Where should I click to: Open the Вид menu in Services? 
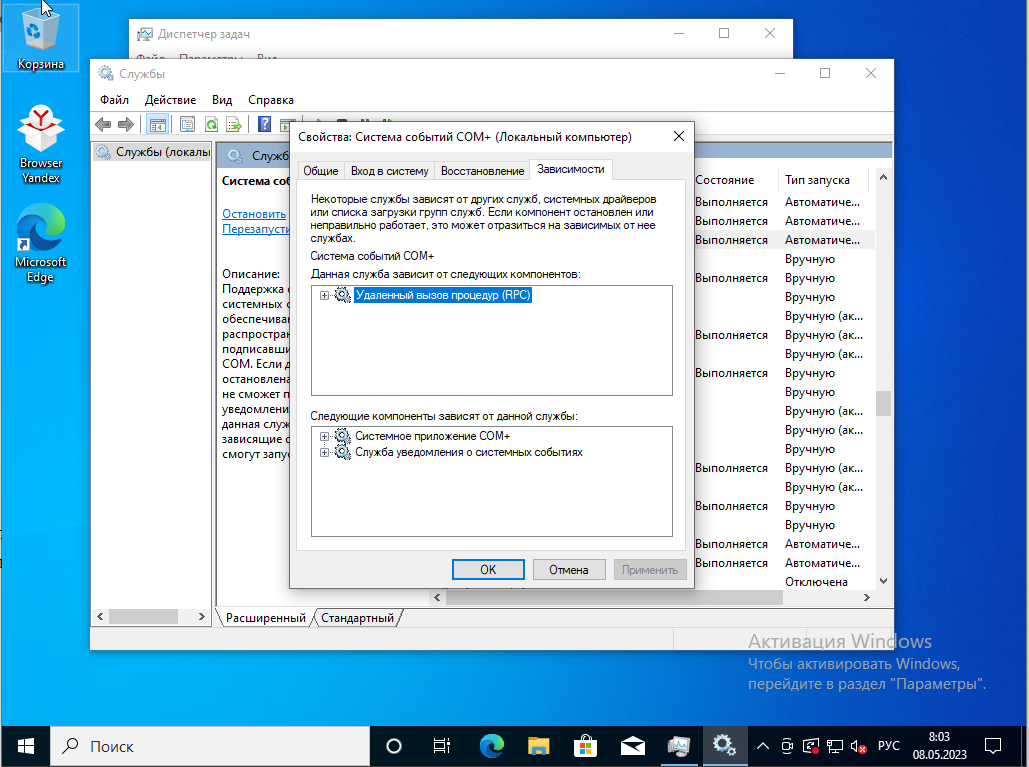coord(222,100)
